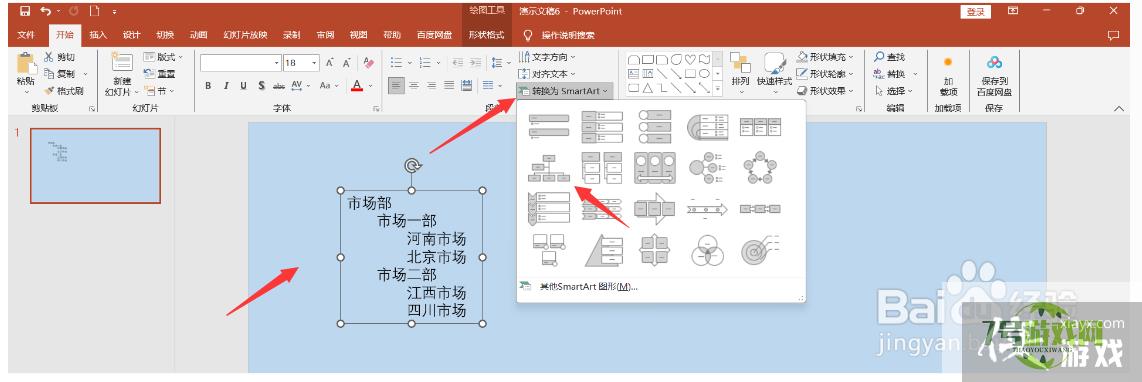The width and height of the screenshot is (1142, 382).
Task: Decrease font size with the smaller A icon
Action: pyautogui.click(x=347, y=63)
